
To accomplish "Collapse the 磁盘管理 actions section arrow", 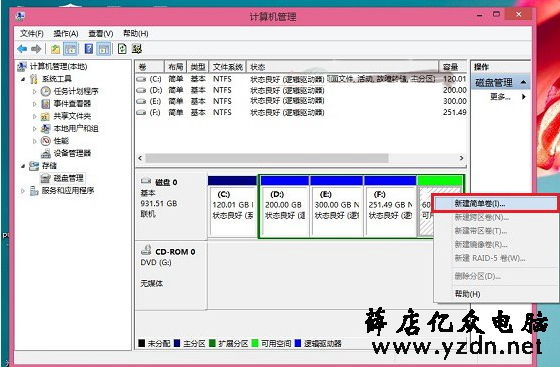I will point(524,82).
